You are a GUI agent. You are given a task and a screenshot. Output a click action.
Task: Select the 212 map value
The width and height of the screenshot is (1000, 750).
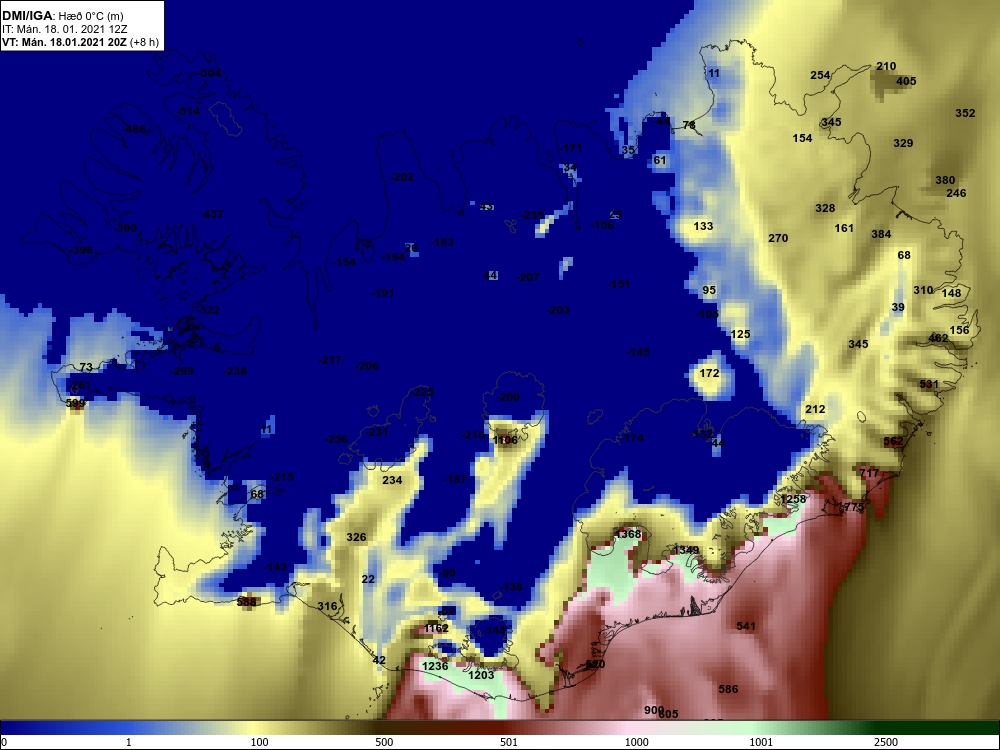(x=815, y=409)
